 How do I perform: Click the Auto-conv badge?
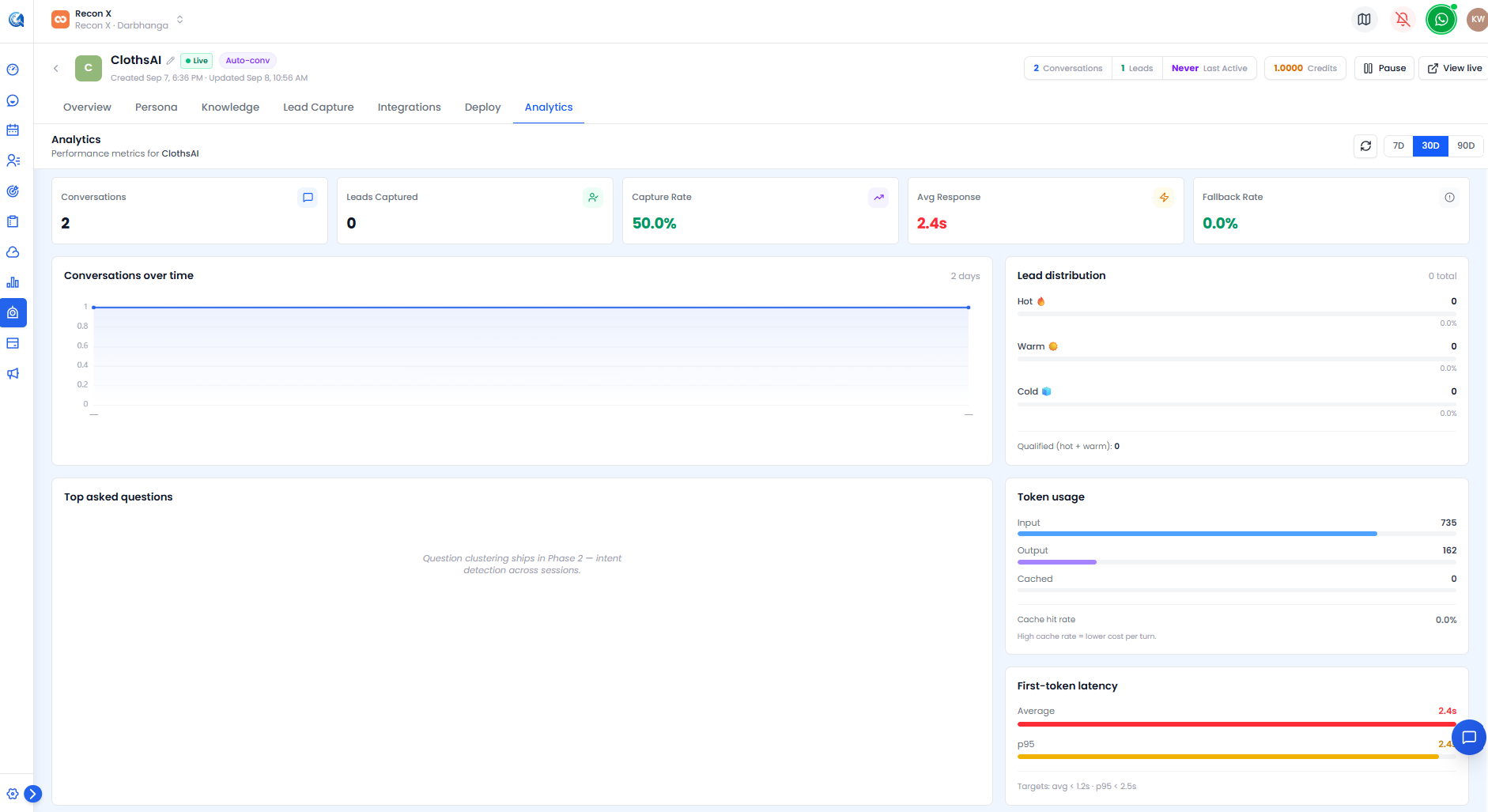click(x=247, y=61)
